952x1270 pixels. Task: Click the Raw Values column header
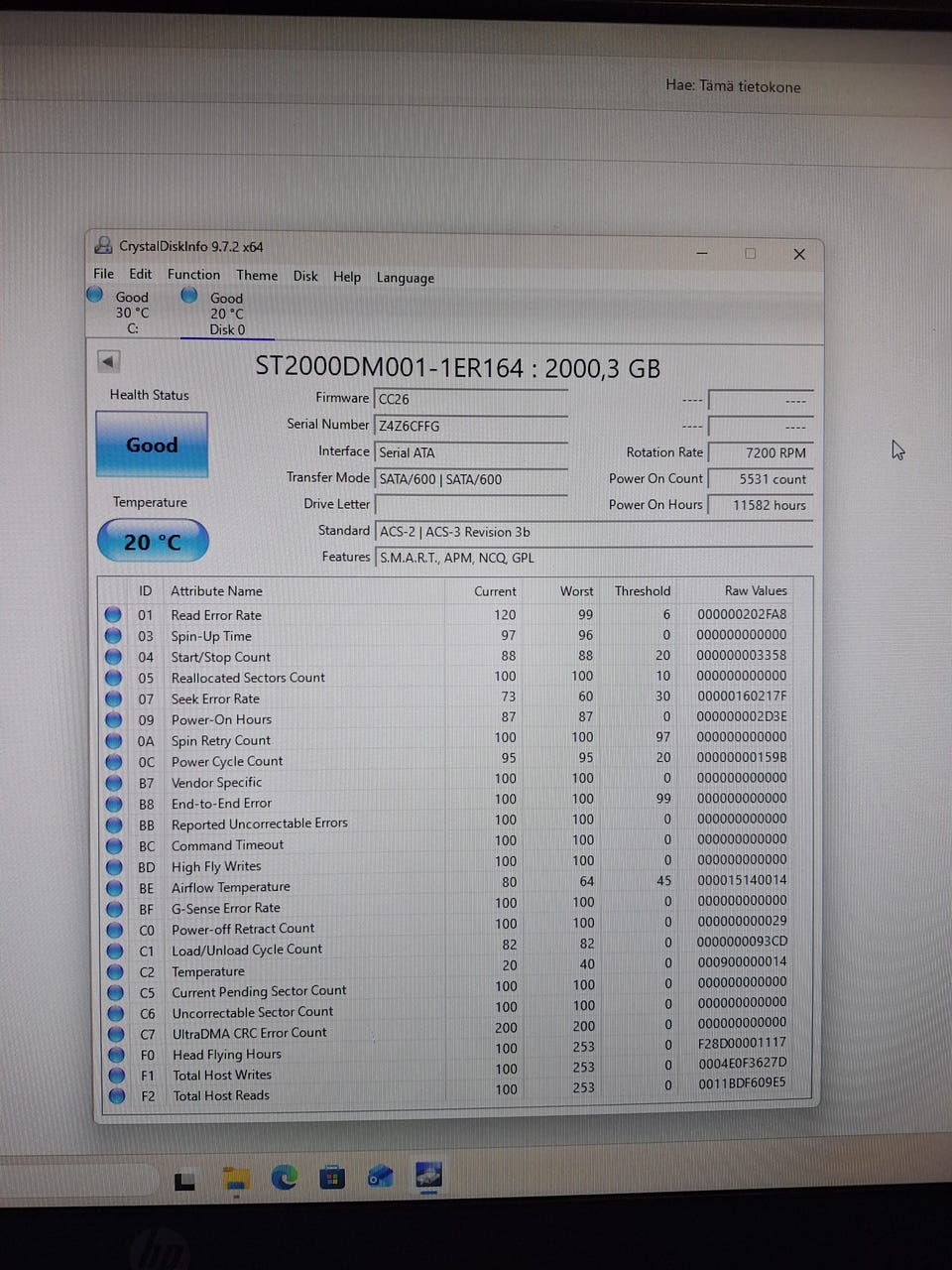[756, 590]
